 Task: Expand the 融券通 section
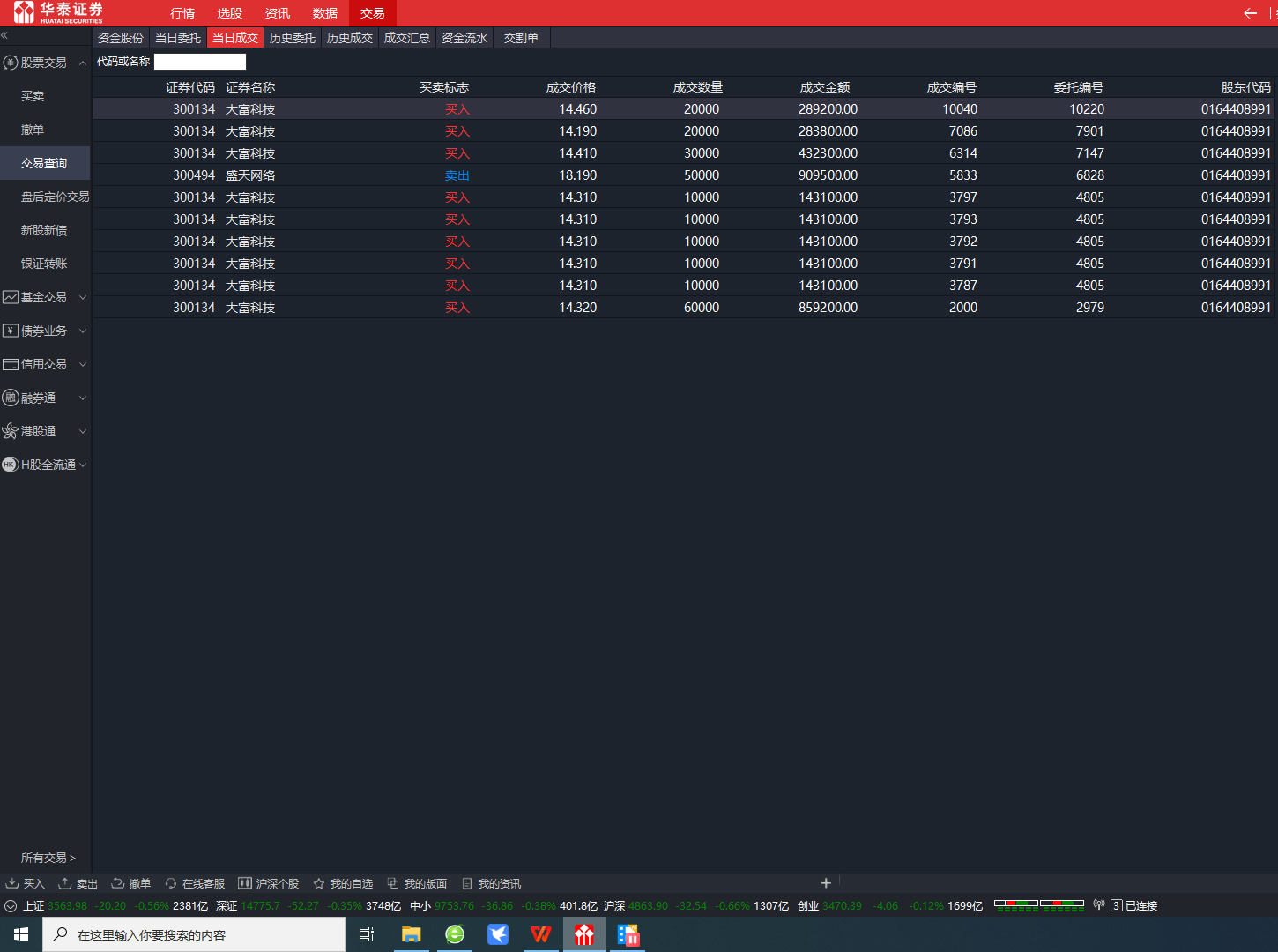[x=83, y=398]
